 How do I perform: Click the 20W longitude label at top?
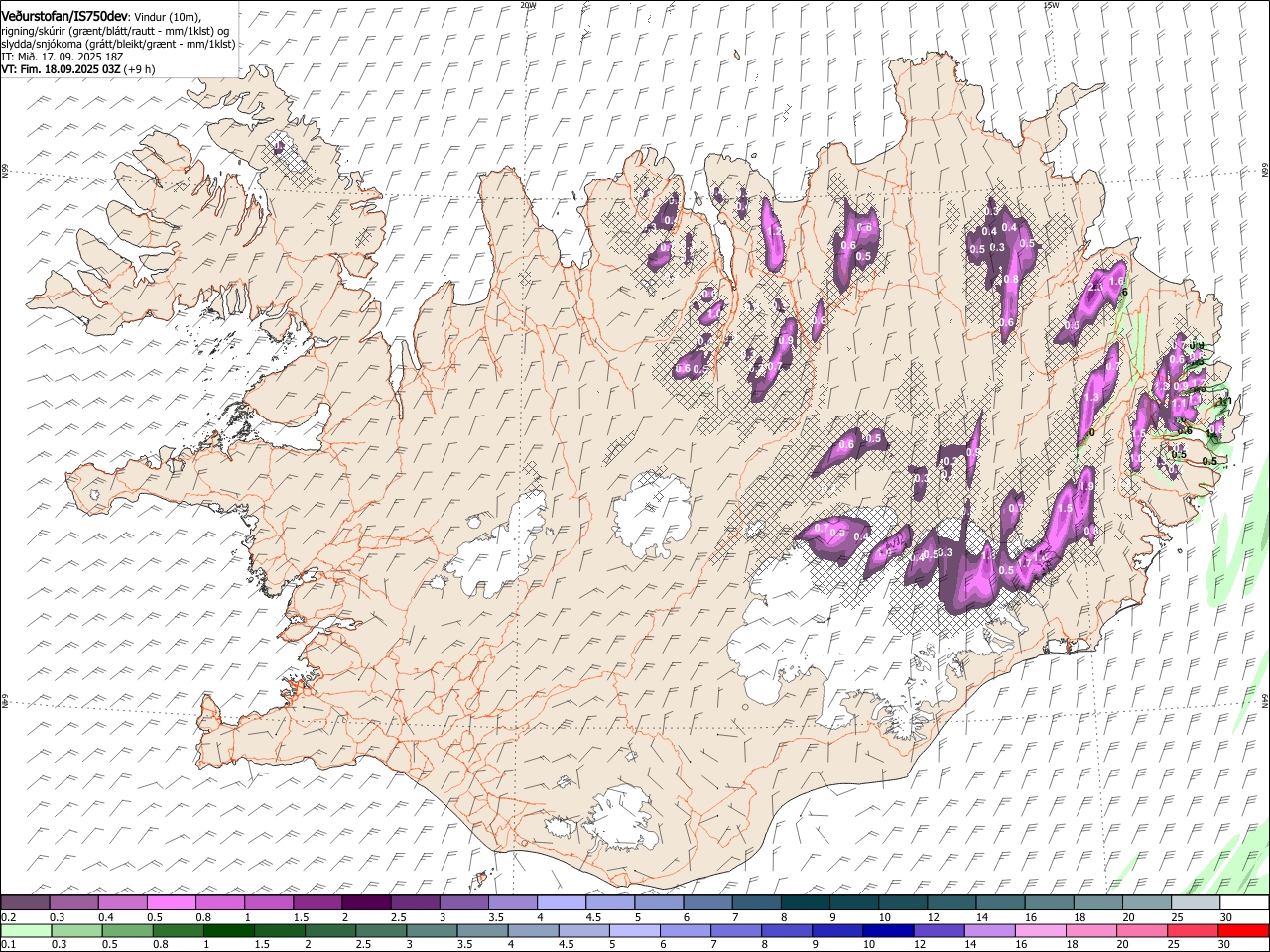[x=528, y=4]
